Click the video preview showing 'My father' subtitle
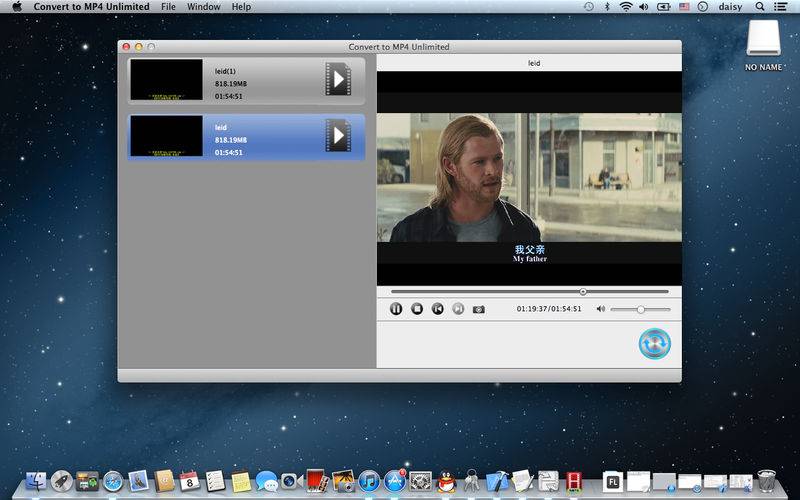 click(x=529, y=178)
